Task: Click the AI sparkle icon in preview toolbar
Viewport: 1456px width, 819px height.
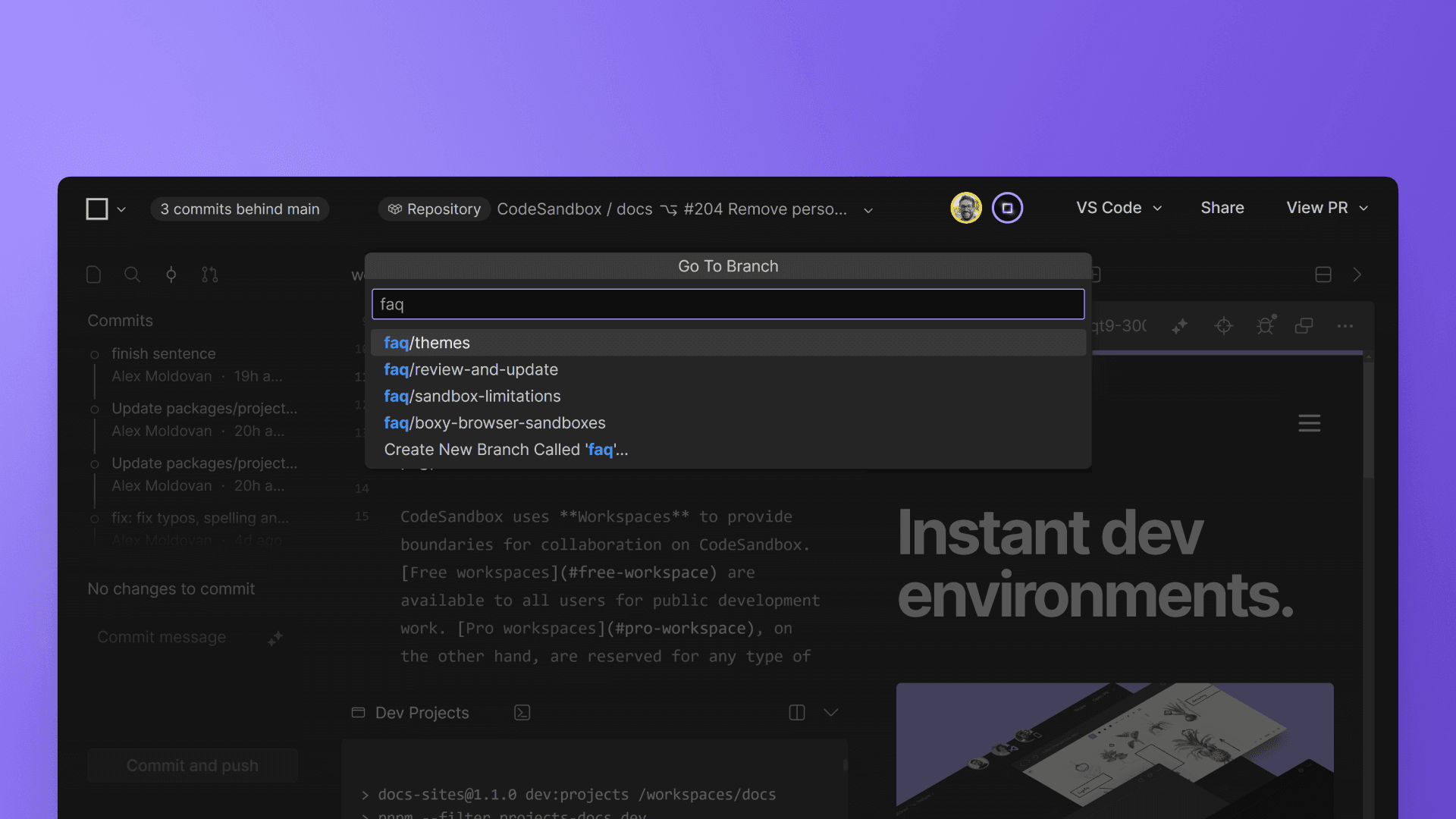Action: [x=1179, y=326]
